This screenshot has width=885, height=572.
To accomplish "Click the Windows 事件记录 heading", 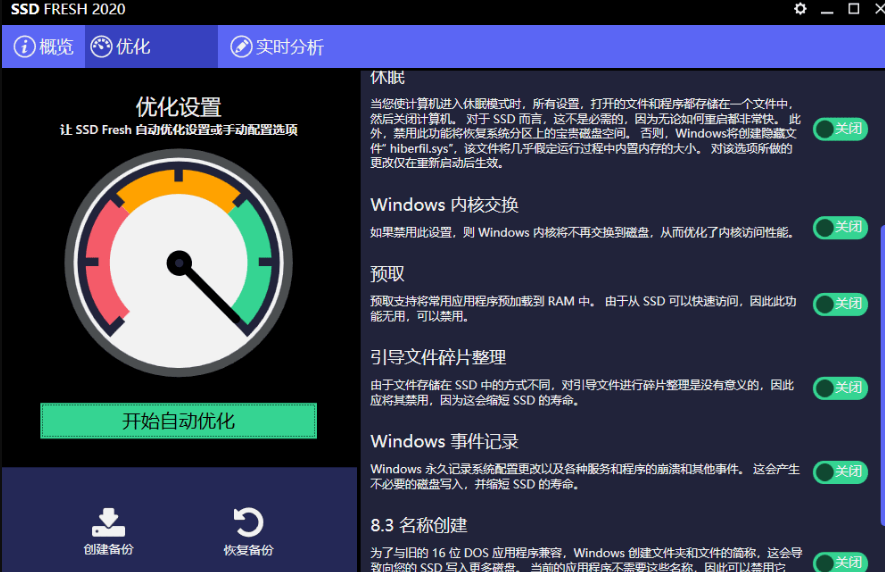I will pos(444,441).
